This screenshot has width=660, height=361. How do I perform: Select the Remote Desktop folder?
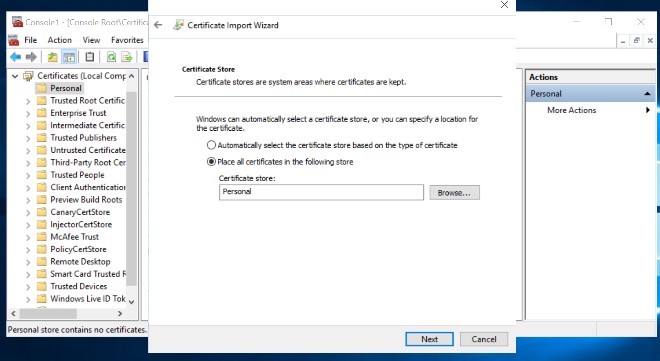[80, 261]
